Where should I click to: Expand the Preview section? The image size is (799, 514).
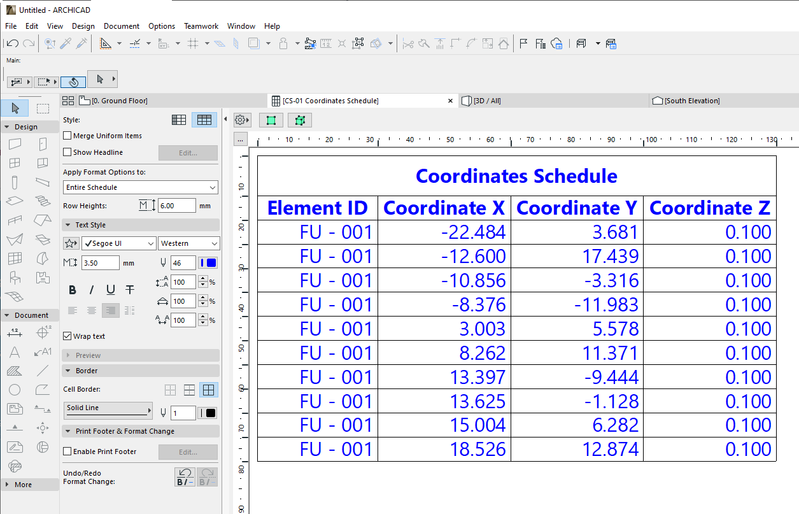pyautogui.click(x=88, y=355)
